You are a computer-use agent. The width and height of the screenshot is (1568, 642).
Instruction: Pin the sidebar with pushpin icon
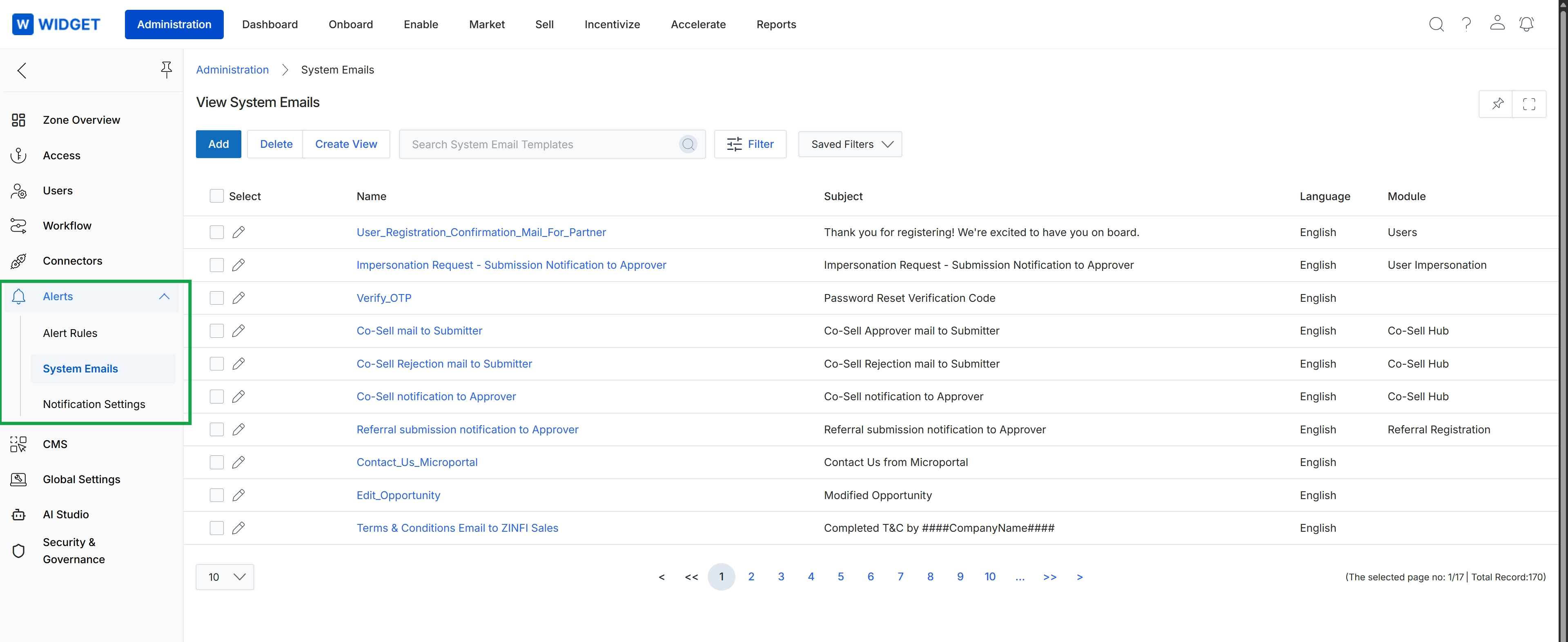(166, 69)
